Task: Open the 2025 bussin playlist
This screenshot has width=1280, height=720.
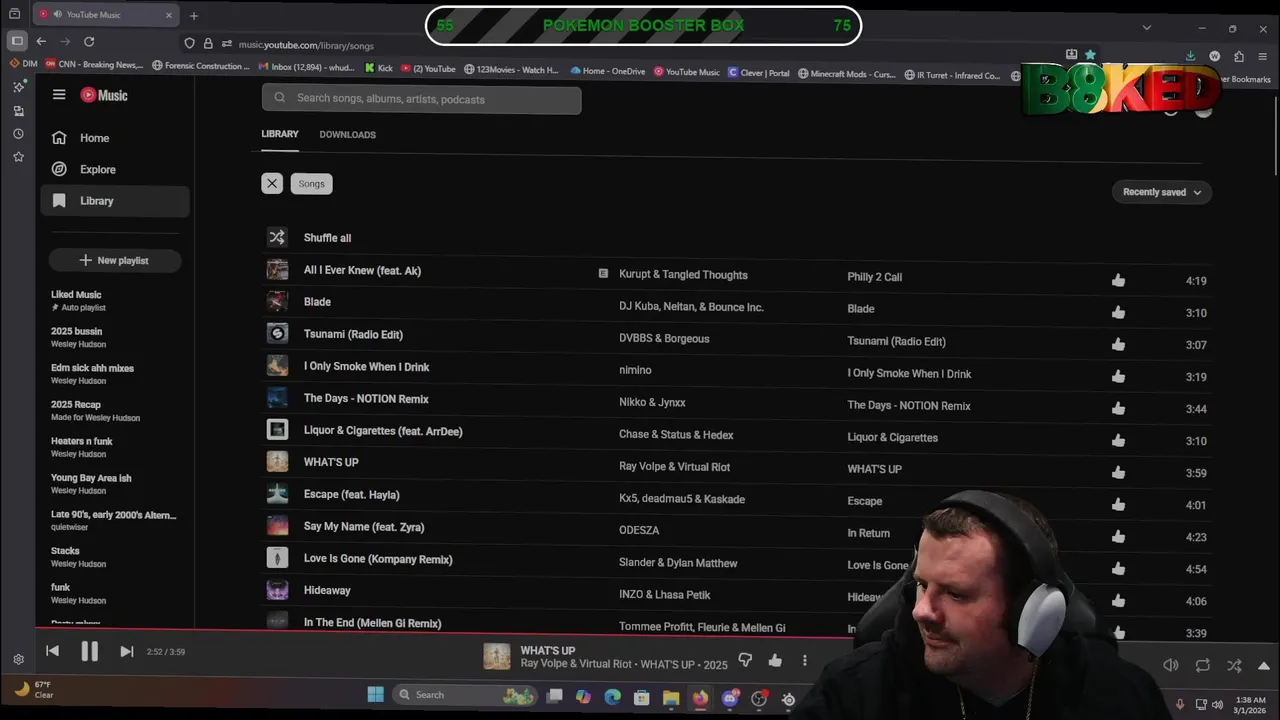Action: (78, 337)
